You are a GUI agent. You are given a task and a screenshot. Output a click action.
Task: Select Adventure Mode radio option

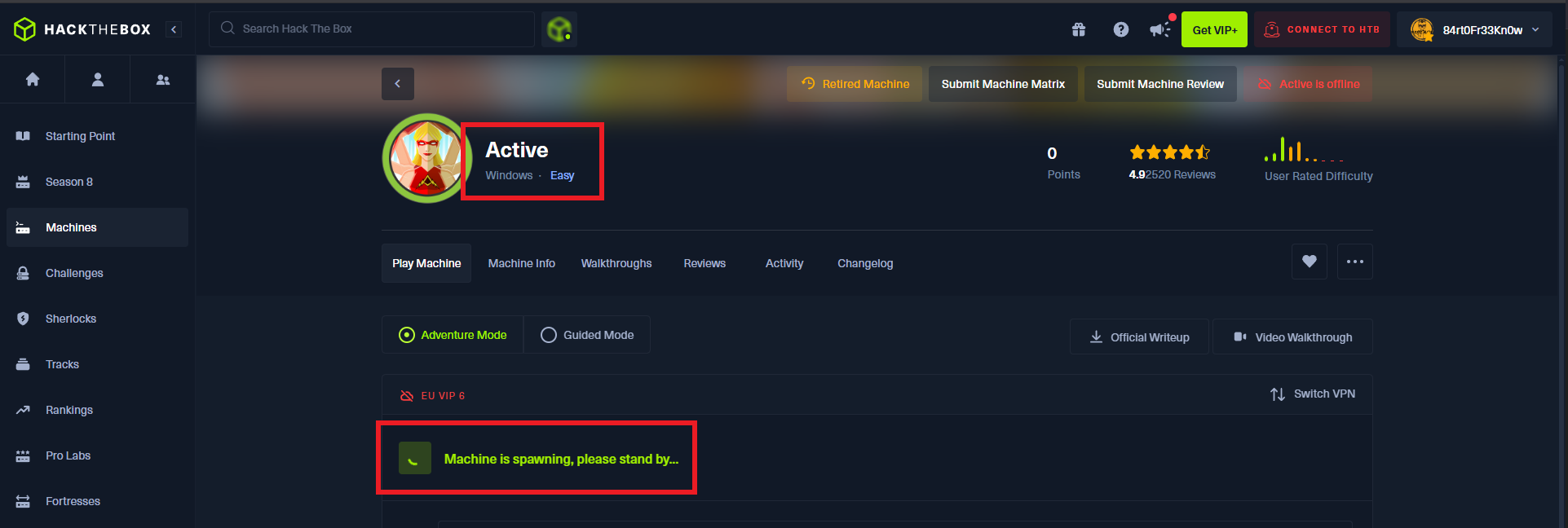point(453,335)
